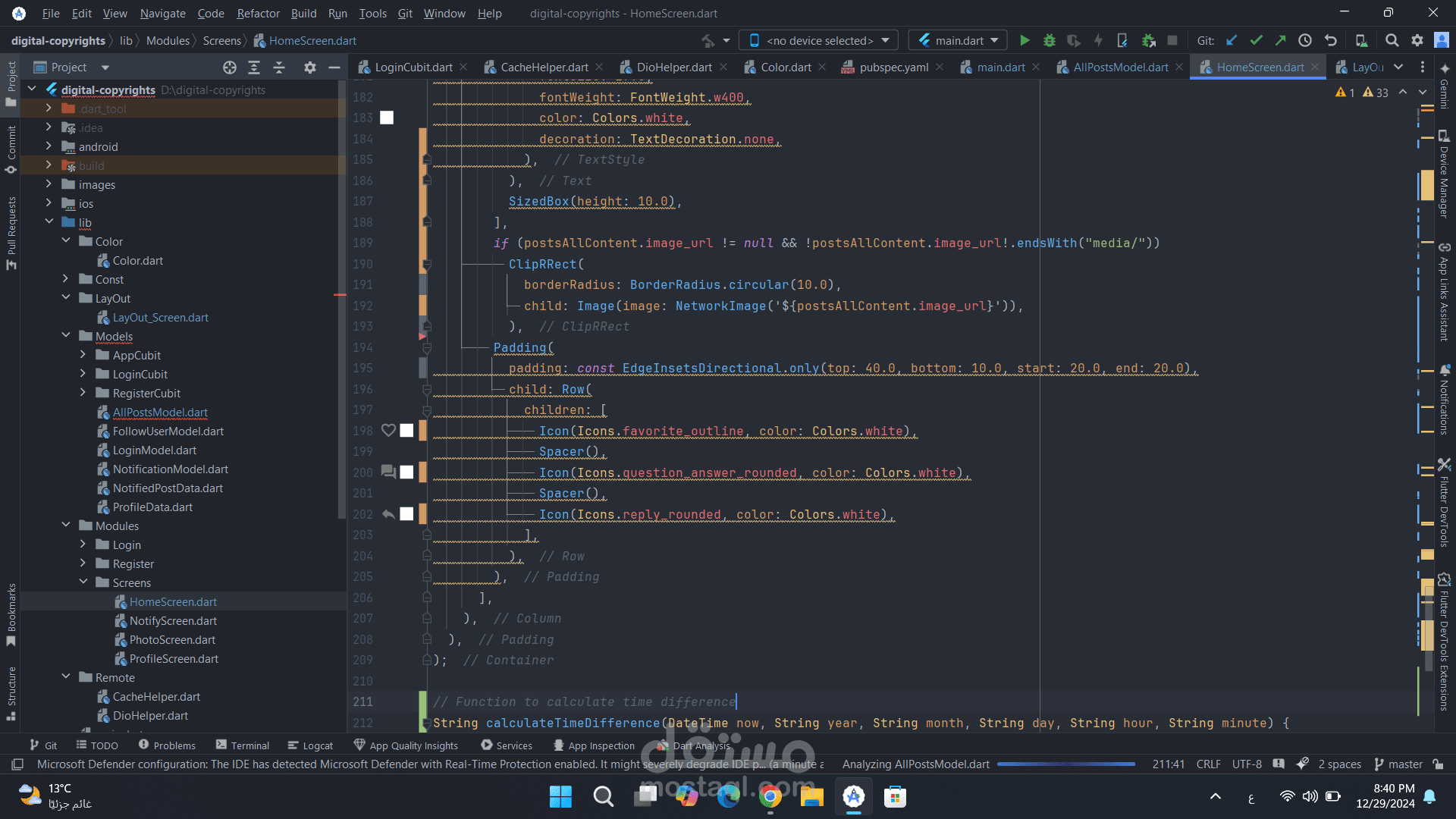The image size is (1456, 819).
Task: Open Git history clock icon
Action: [1304, 41]
